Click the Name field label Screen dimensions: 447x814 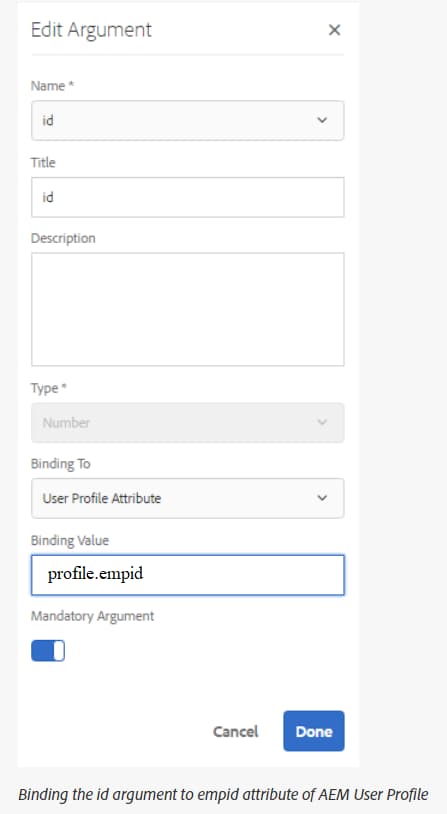(52, 86)
